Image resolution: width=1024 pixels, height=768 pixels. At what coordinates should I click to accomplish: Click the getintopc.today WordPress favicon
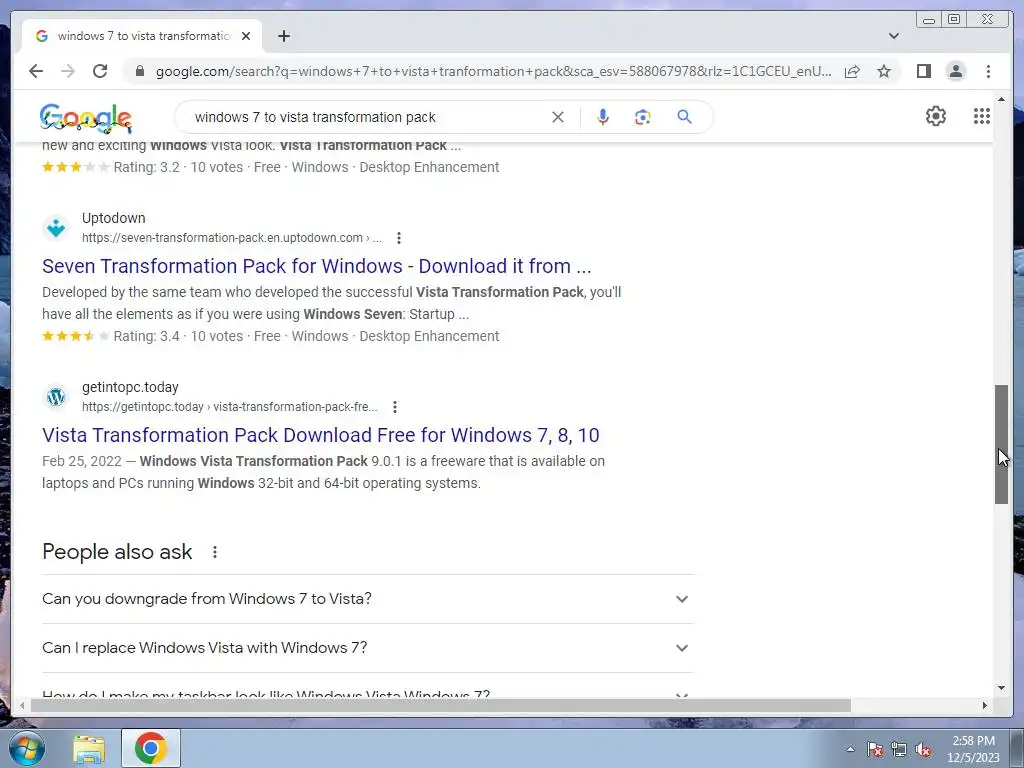click(x=56, y=396)
